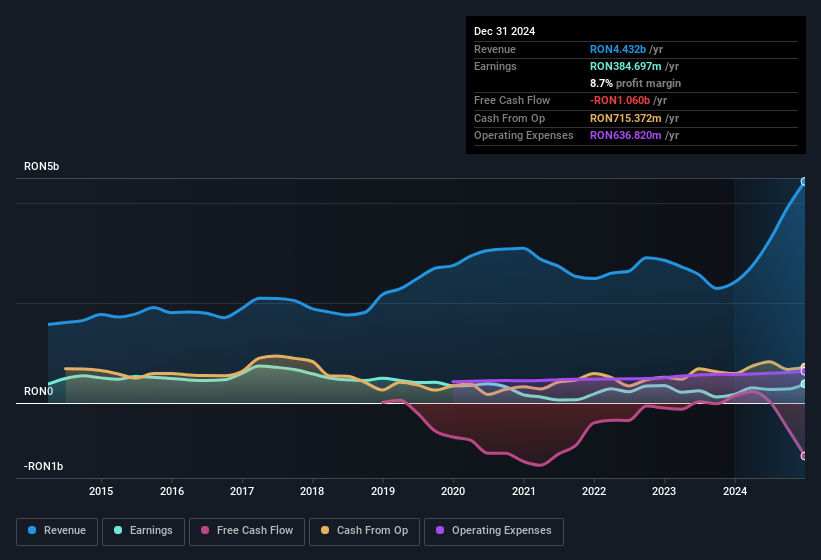Image resolution: width=821 pixels, height=560 pixels.
Task: Click the 8.7% profit margin text
Action: [x=635, y=83]
